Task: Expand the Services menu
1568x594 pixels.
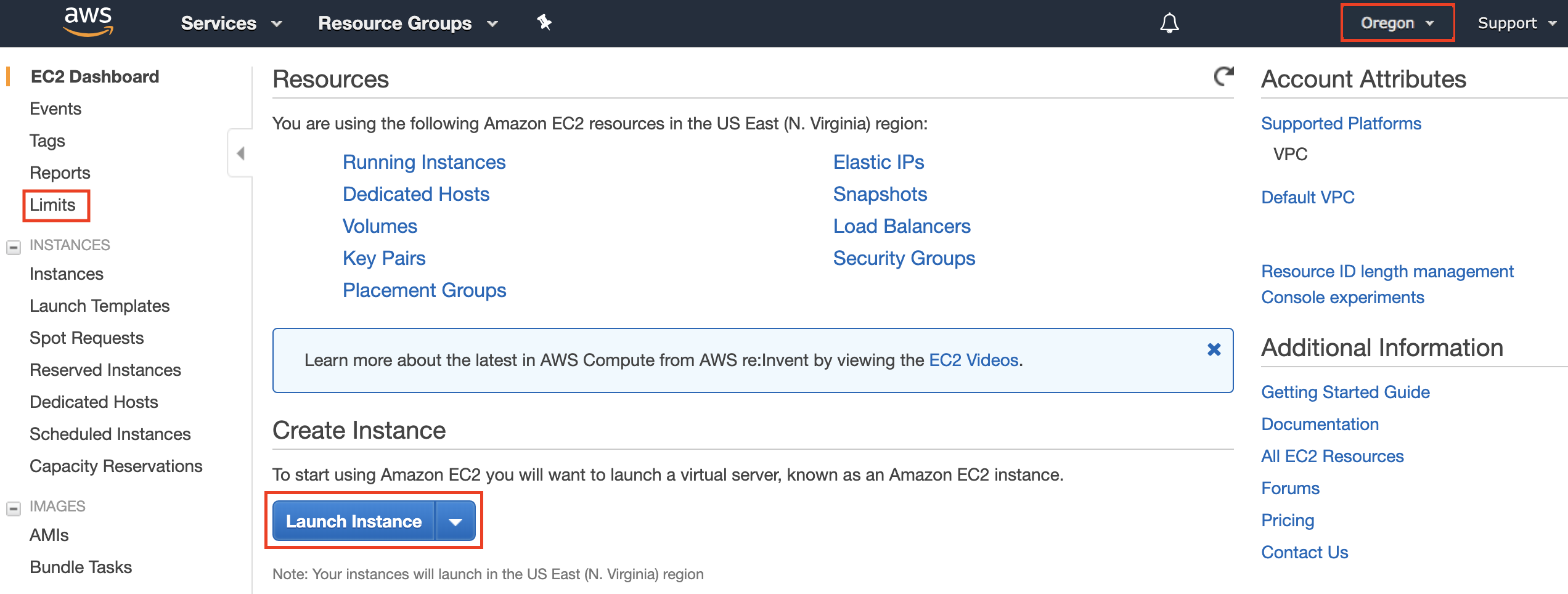Action: (231, 23)
